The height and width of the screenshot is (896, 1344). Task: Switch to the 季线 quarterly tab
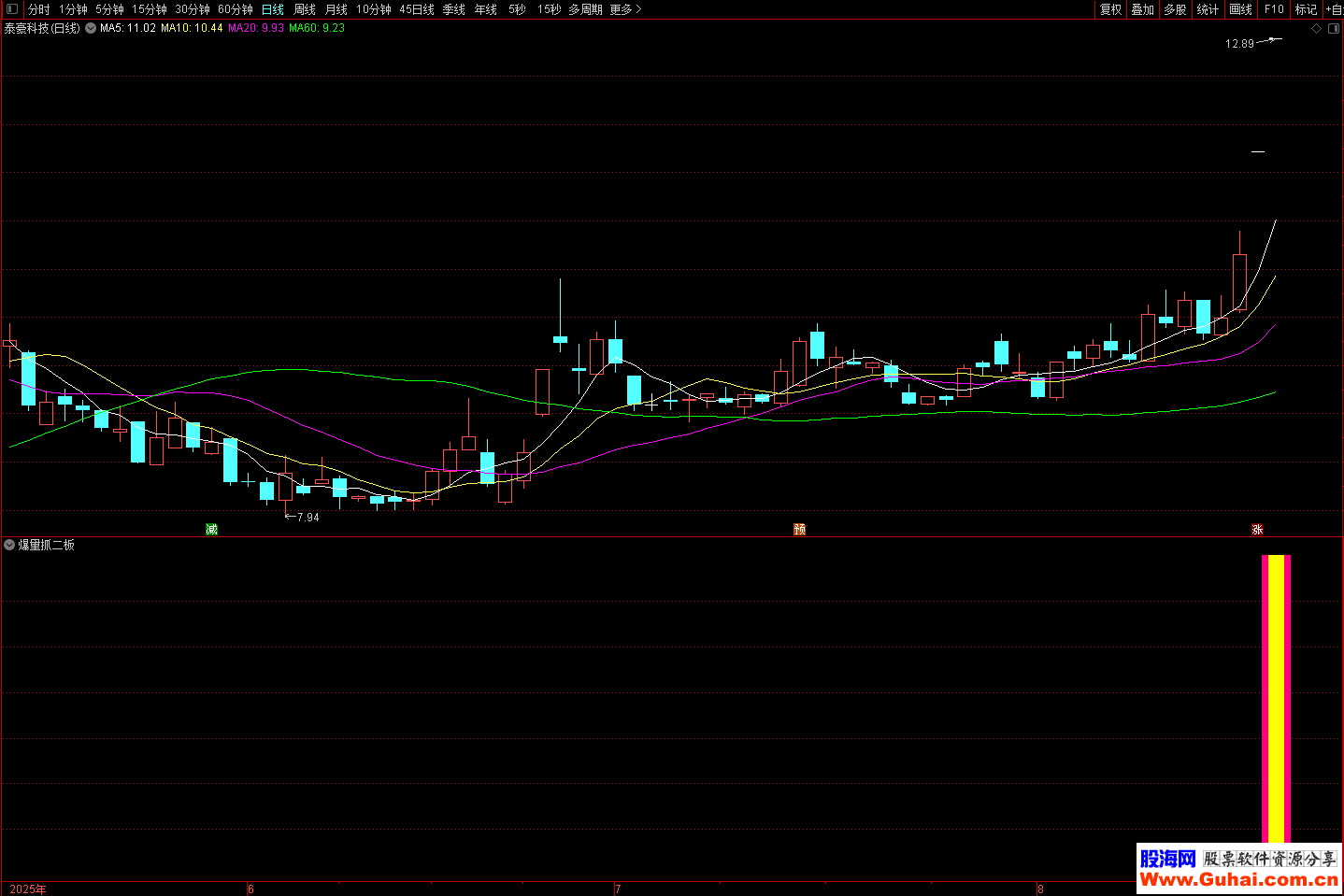[454, 9]
